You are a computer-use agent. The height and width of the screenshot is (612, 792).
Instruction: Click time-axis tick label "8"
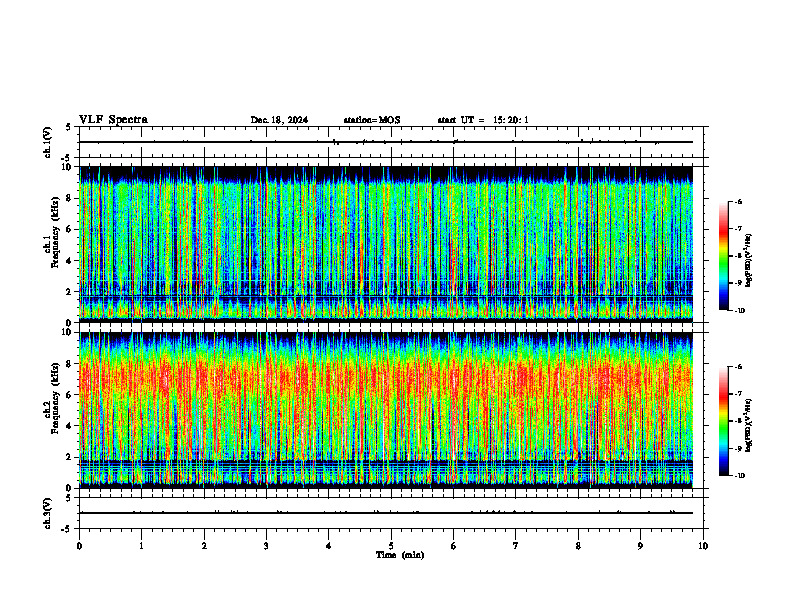point(578,546)
